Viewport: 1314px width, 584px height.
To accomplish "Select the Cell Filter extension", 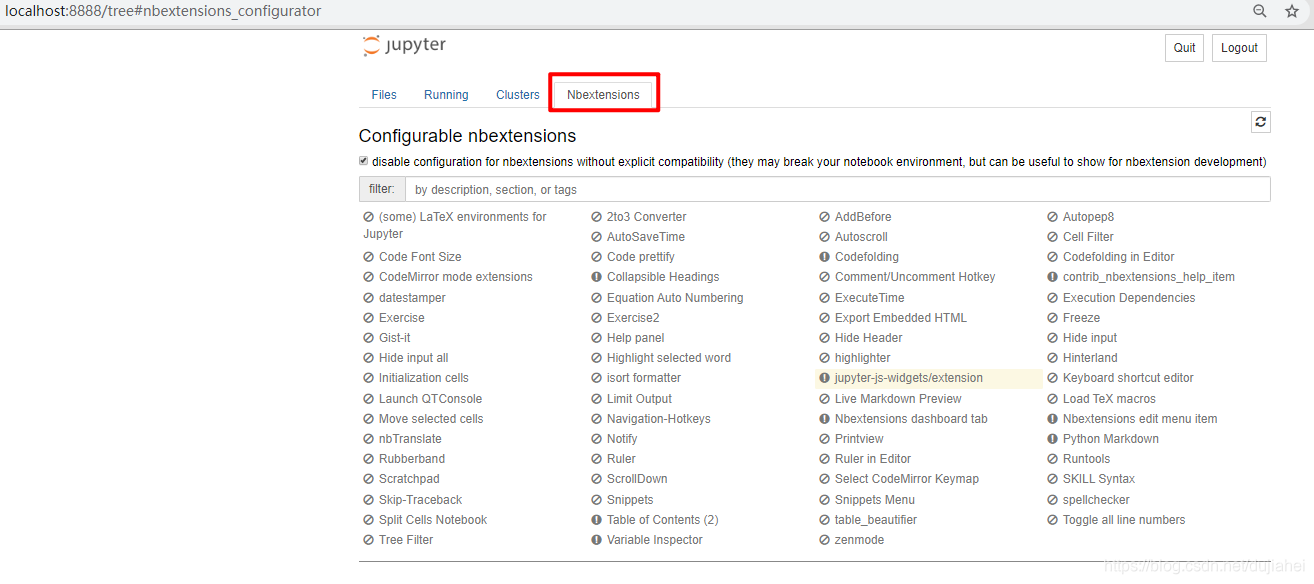I will point(1088,237).
